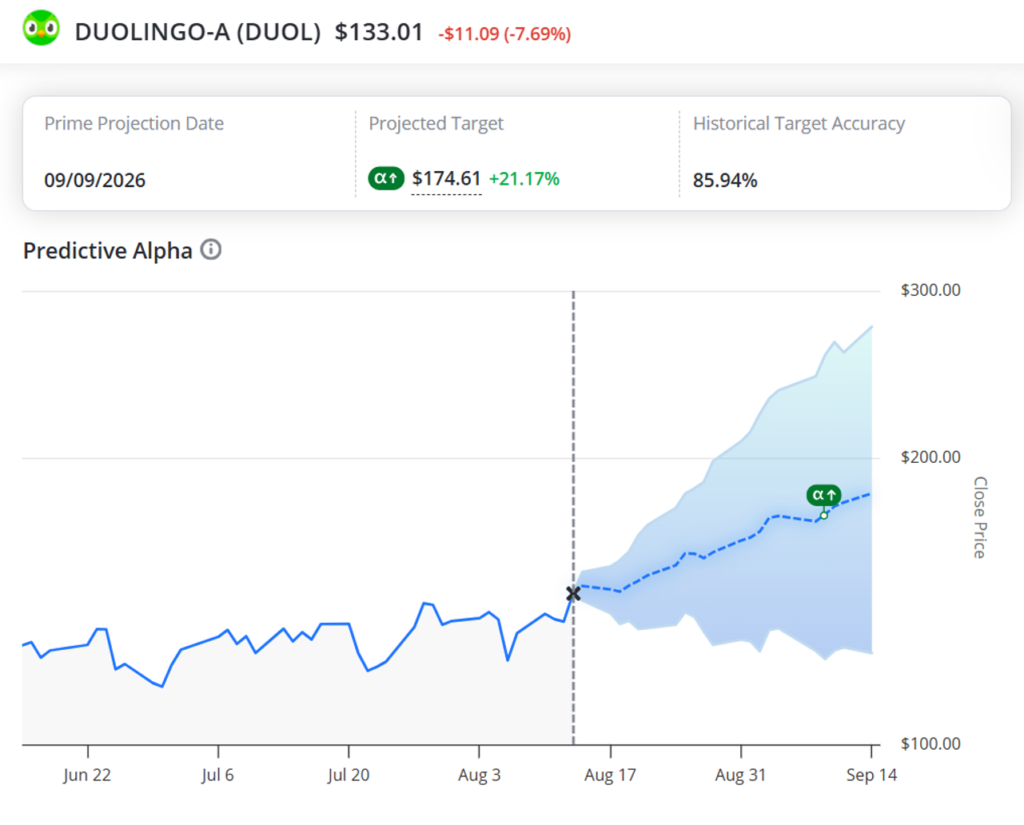
Task: Click the 09/09/2026 projection date
Action: [95, 180]
